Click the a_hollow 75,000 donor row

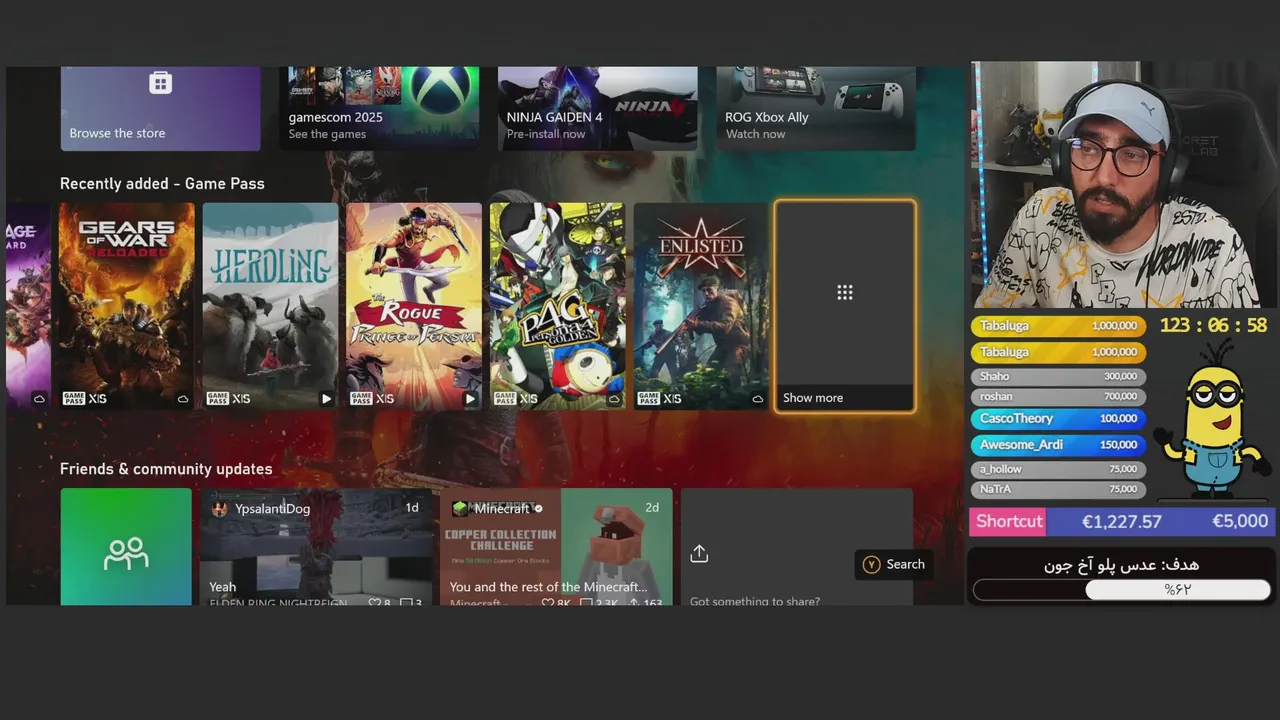[x=1058, y=469]
